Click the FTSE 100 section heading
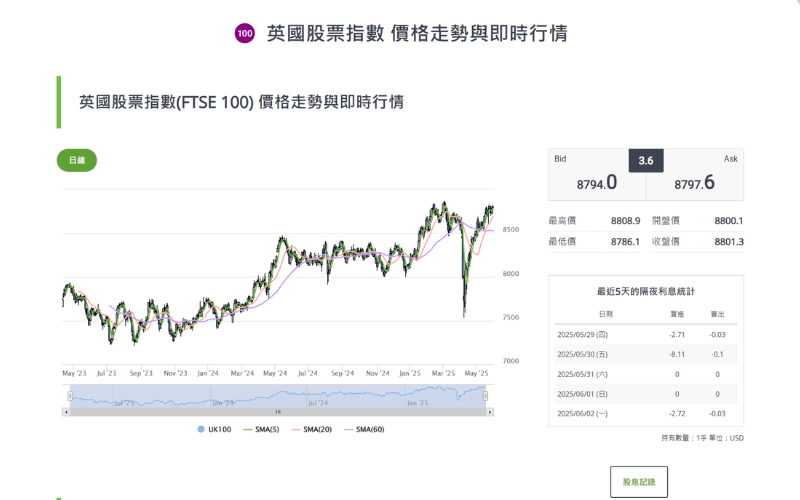800x500 pixels. [x=242, y=102]
